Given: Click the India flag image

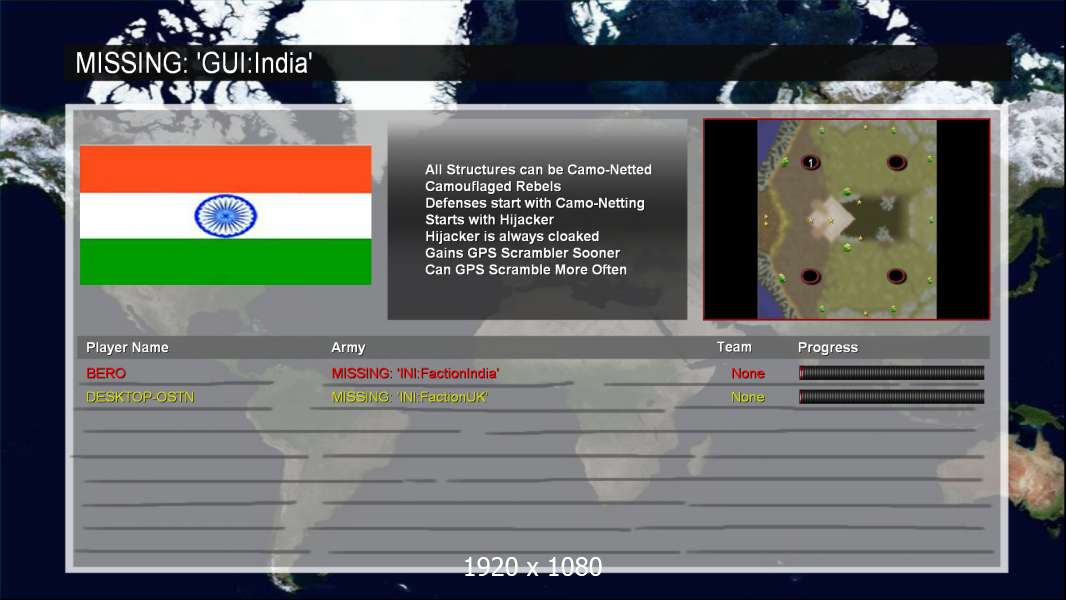Looking at the screenshot, I should pos(226,215).
